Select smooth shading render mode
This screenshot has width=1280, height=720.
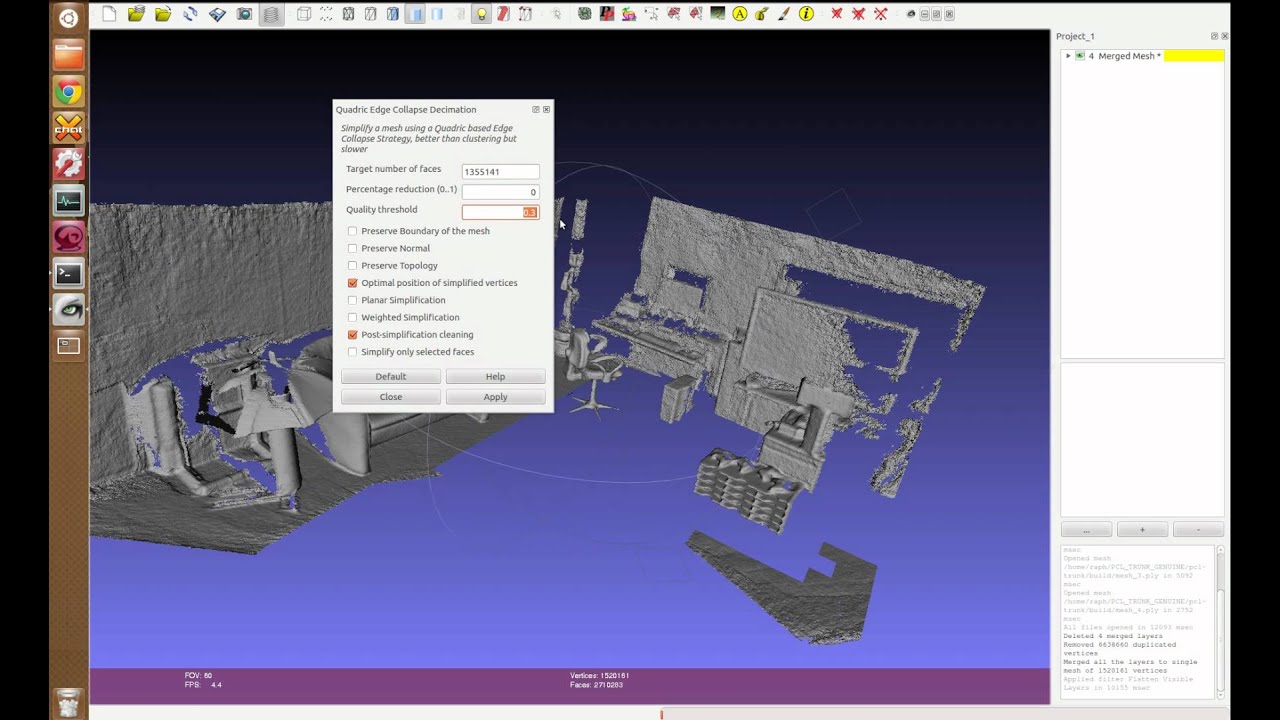pyautogui.click(x=437, y=14)
